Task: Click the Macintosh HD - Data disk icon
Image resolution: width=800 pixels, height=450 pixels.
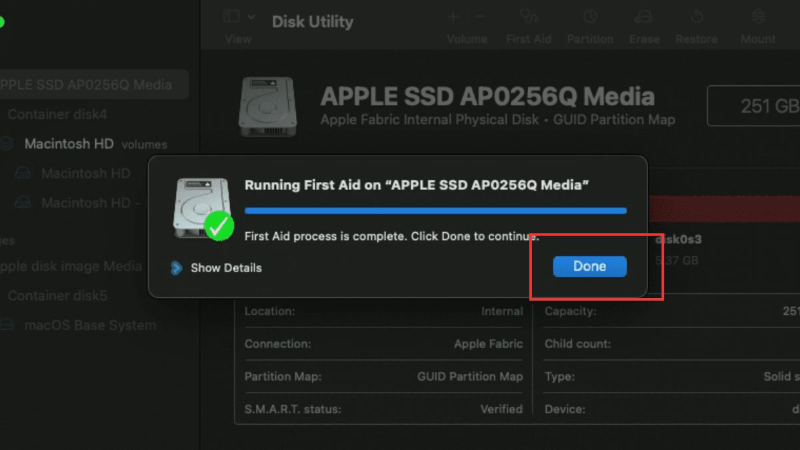Action: pos(22,203)
